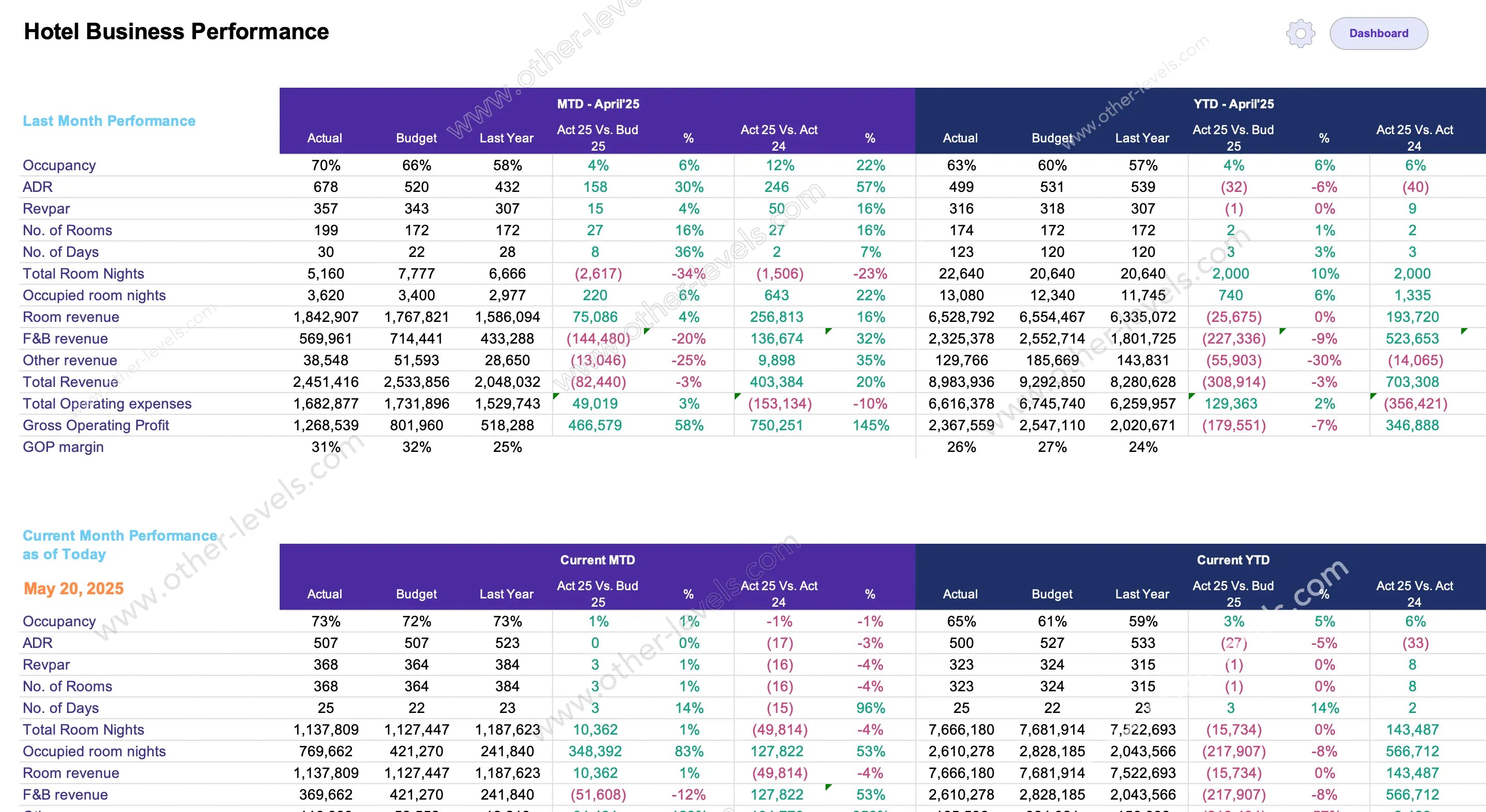The image size is (1486, 812).
Task: Click the cell showing 2,367,559
Action: click(x=961, y=426)
